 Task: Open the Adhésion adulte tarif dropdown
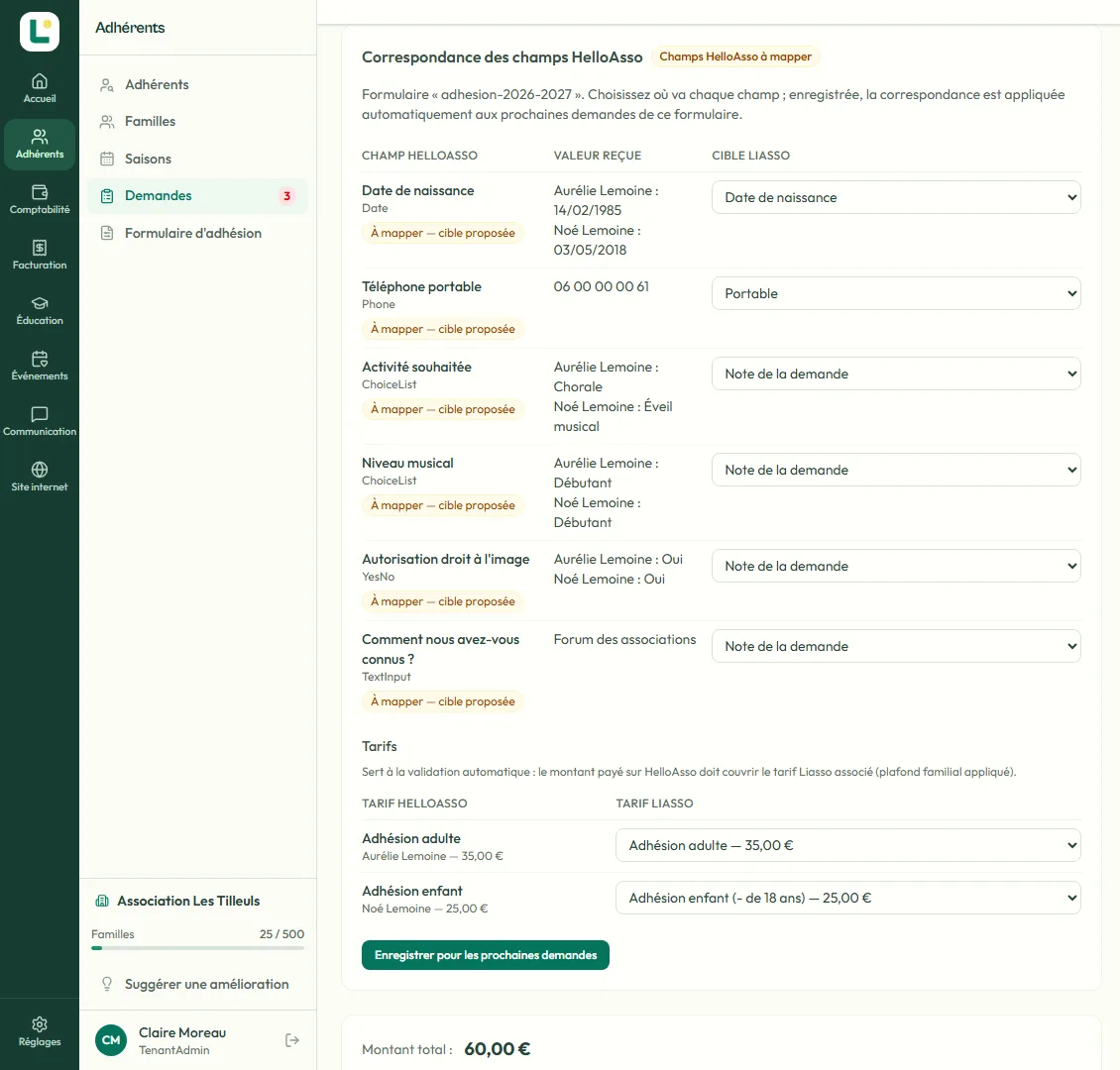tap(847, 845)
